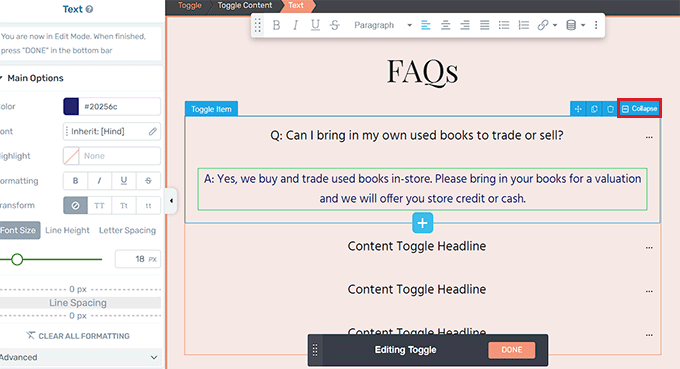Click the Collapse button
680x369 pixels.
click(x=639, y=108)
